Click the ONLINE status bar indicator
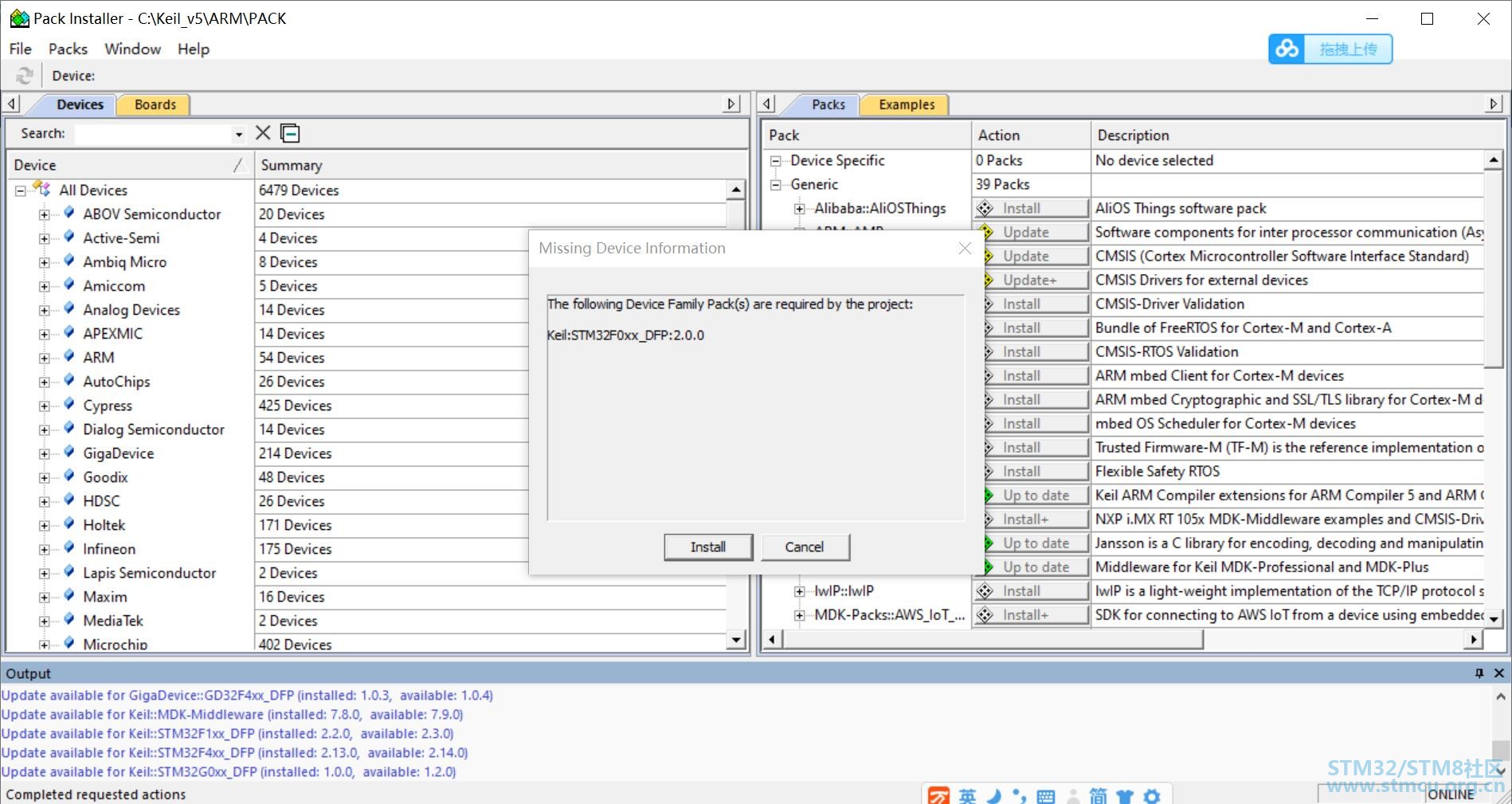 pos(1451,794)
